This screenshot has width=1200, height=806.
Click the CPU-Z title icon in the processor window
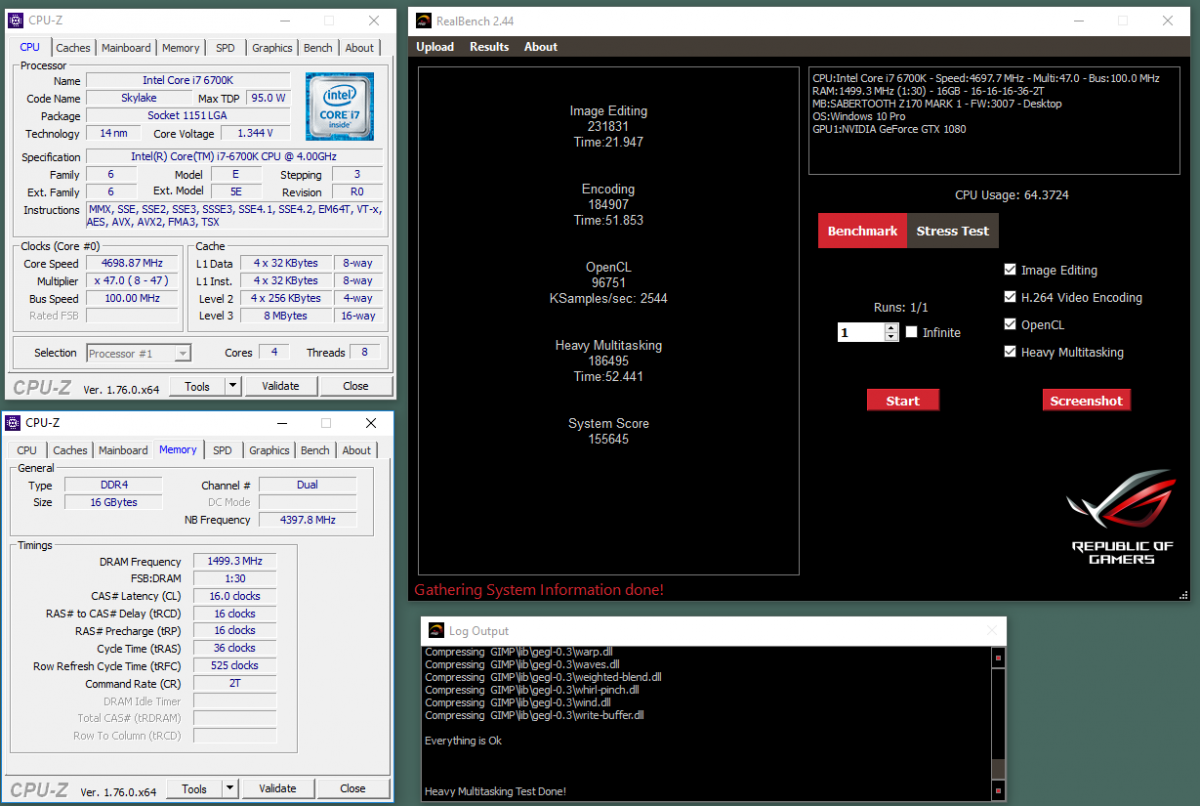(x=17, y=20)
